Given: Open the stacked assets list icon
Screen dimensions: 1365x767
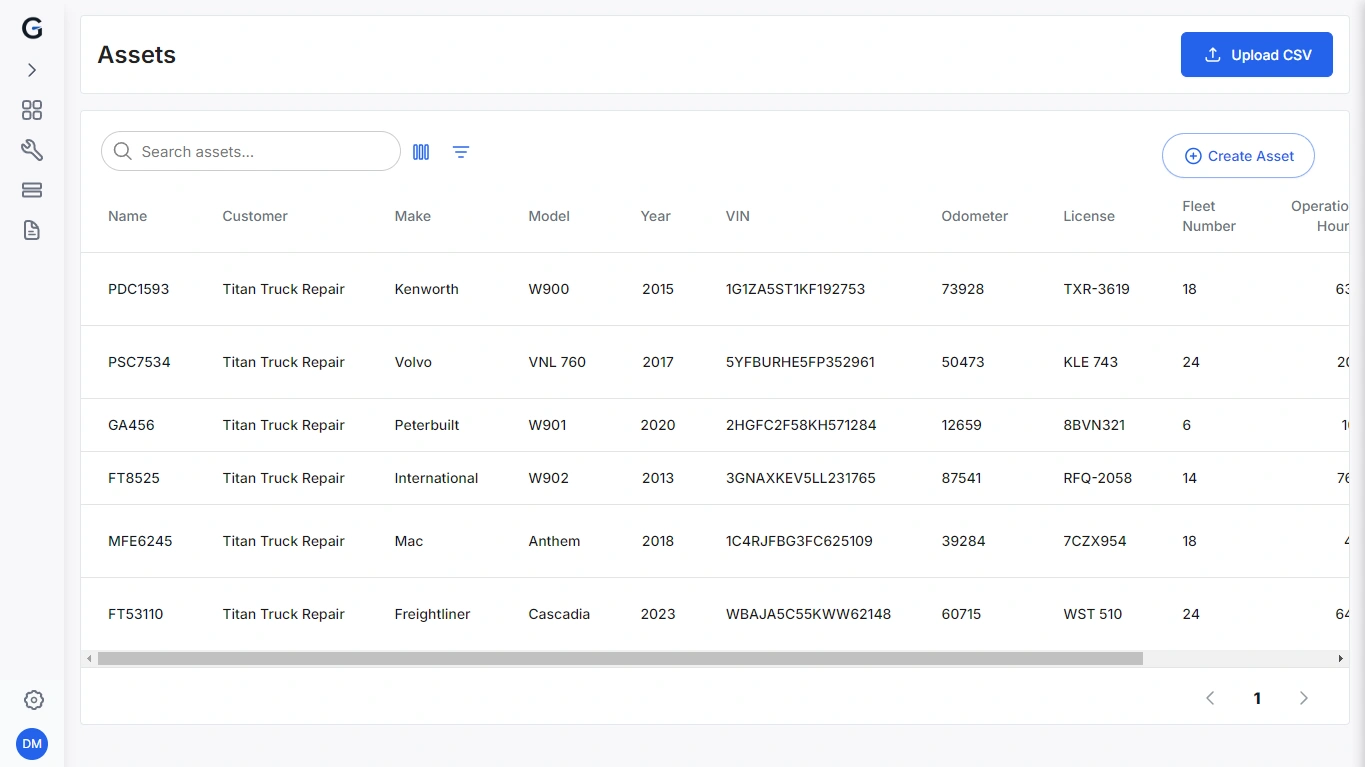Looking at the screenshot, I should [x=32, y=190].
